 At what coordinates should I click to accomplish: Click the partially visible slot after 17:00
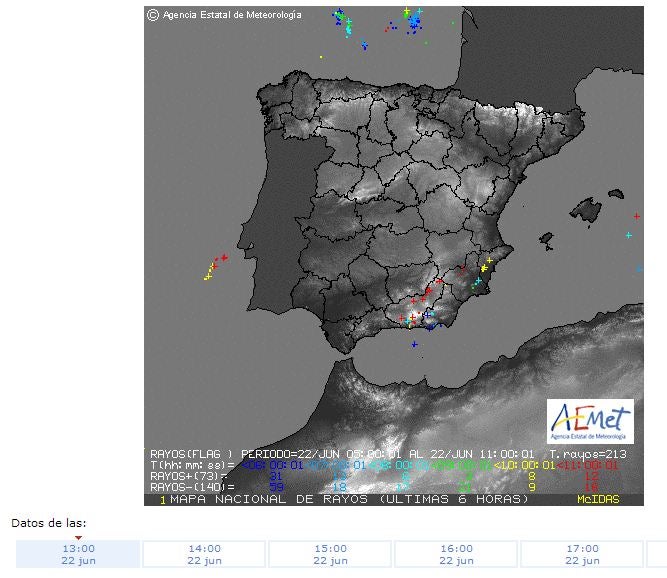point(657,554)
